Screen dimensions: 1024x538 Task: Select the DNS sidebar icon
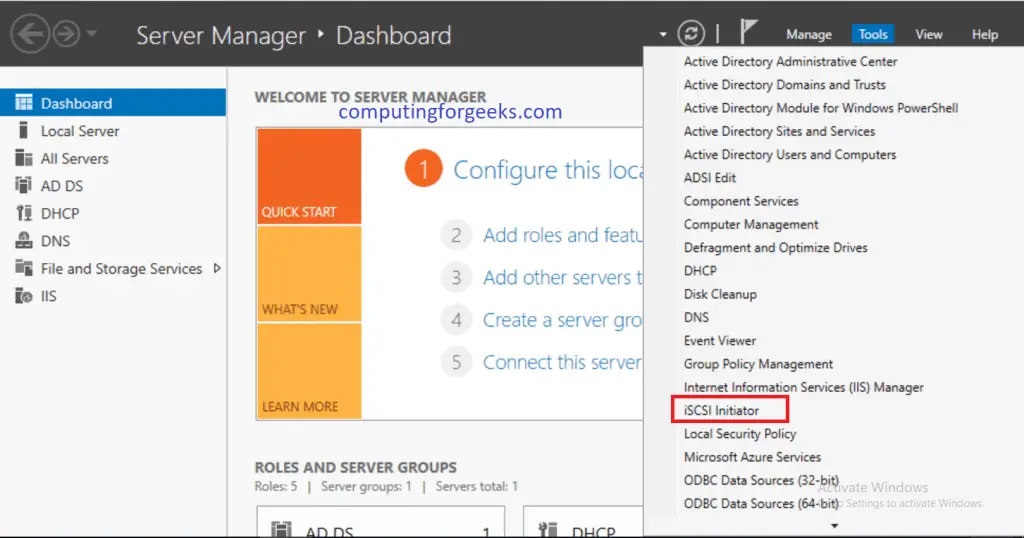pyautogui.click(x=24, y=240)
